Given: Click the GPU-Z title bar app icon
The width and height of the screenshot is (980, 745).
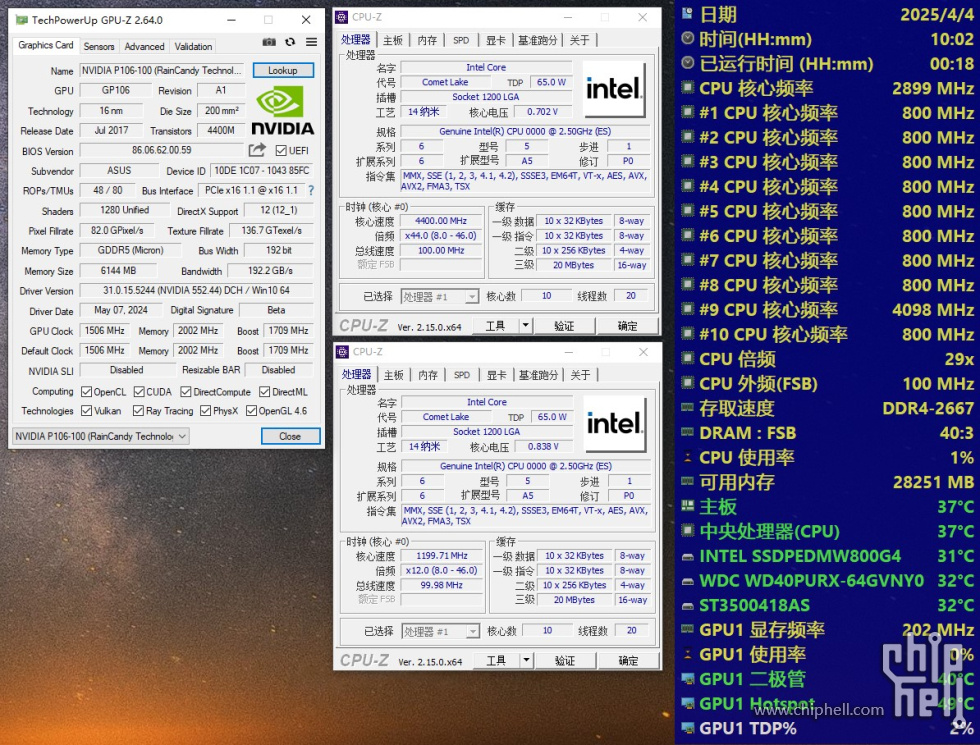Looking at the screenshot, I should [22, 20].
